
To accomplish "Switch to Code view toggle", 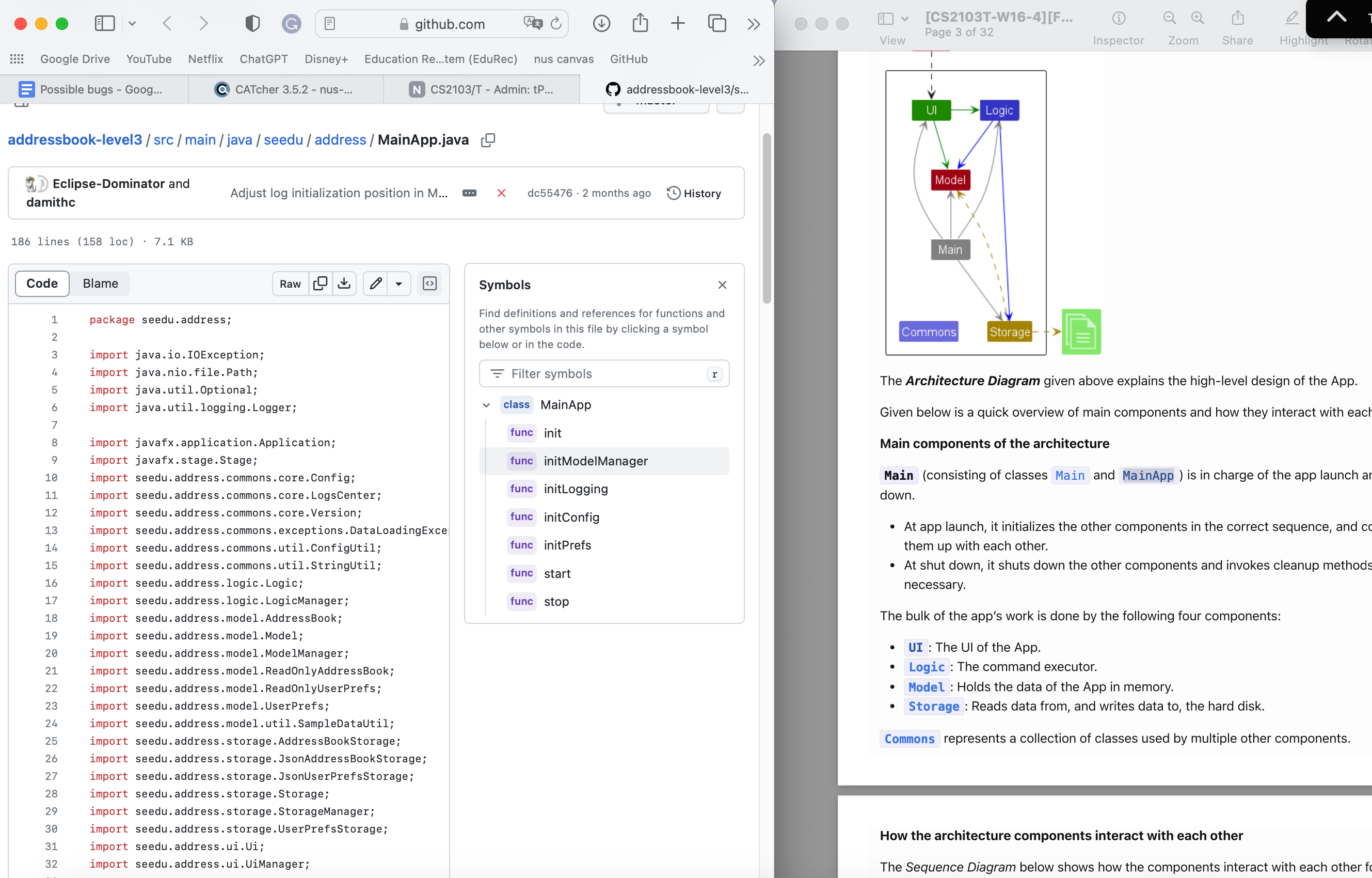I will tap(42, 284).
